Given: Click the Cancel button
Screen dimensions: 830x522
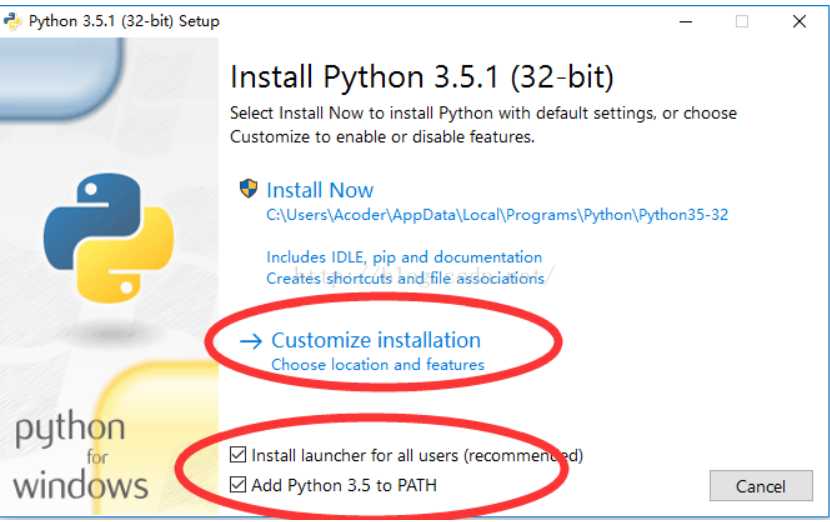Looking at the screenshot, I should [x=761, y=485].
